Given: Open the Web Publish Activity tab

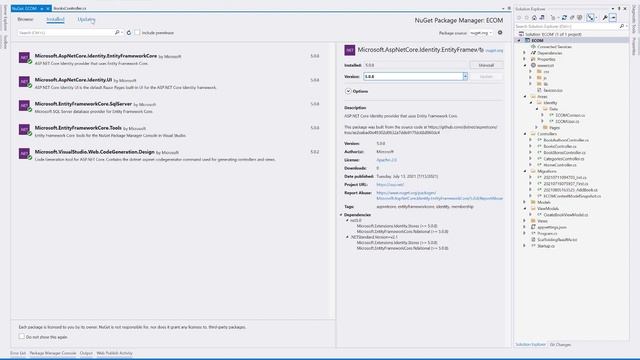Looking at the screenshot, I should 114,353.
